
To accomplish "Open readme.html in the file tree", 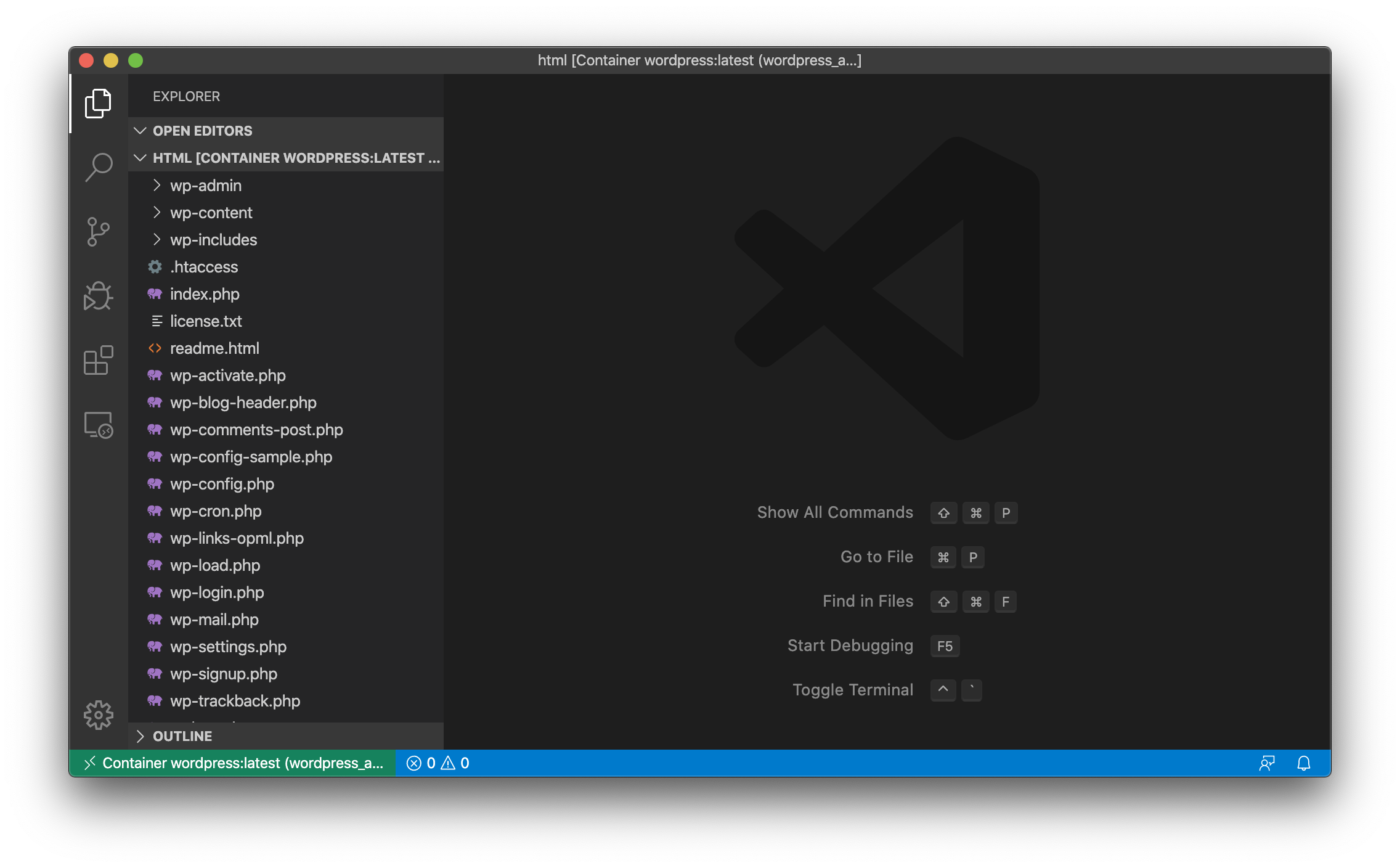I will pos(214,348).
